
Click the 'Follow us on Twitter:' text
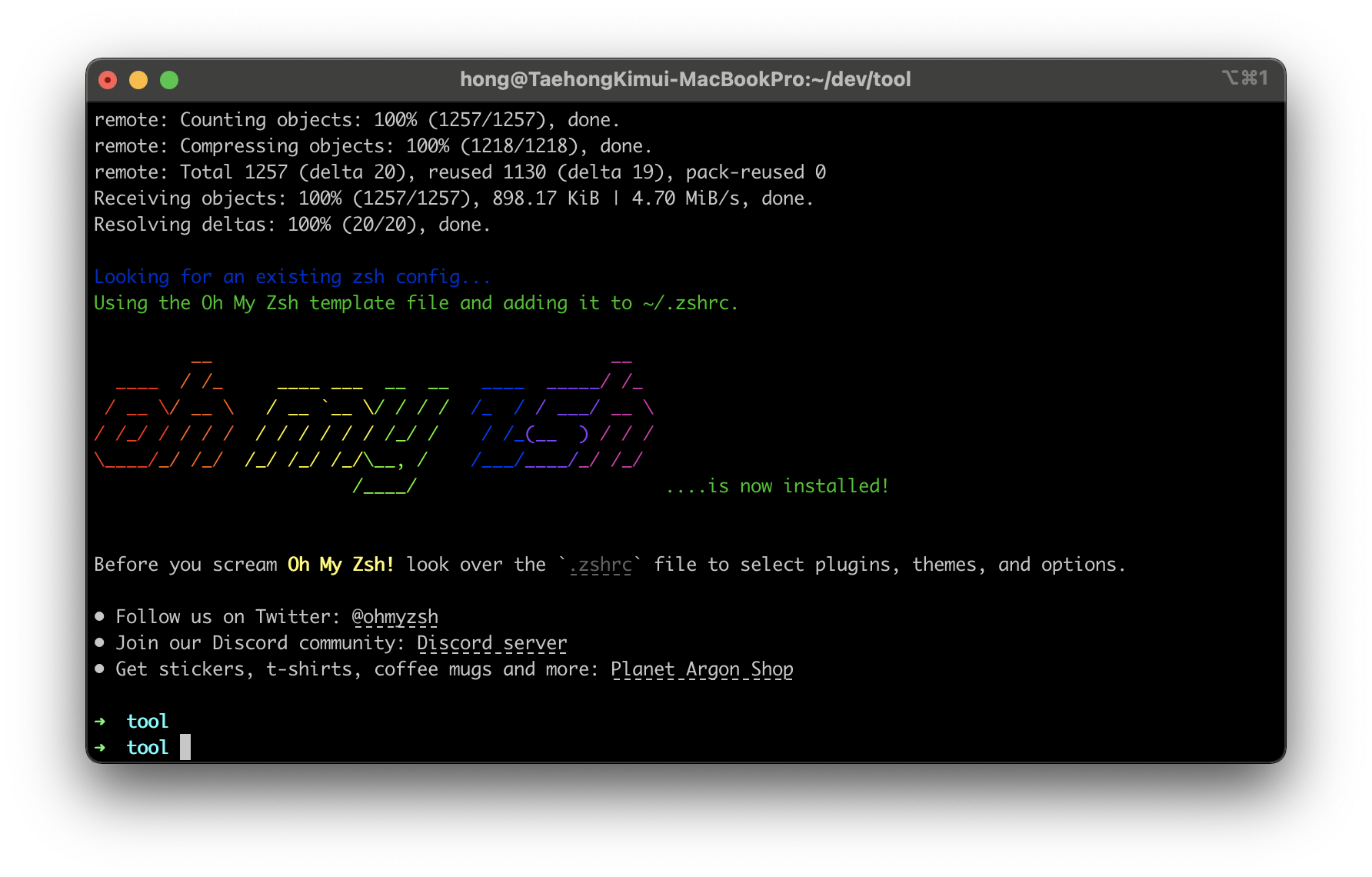pyautogui.click(x=228, y=617)
